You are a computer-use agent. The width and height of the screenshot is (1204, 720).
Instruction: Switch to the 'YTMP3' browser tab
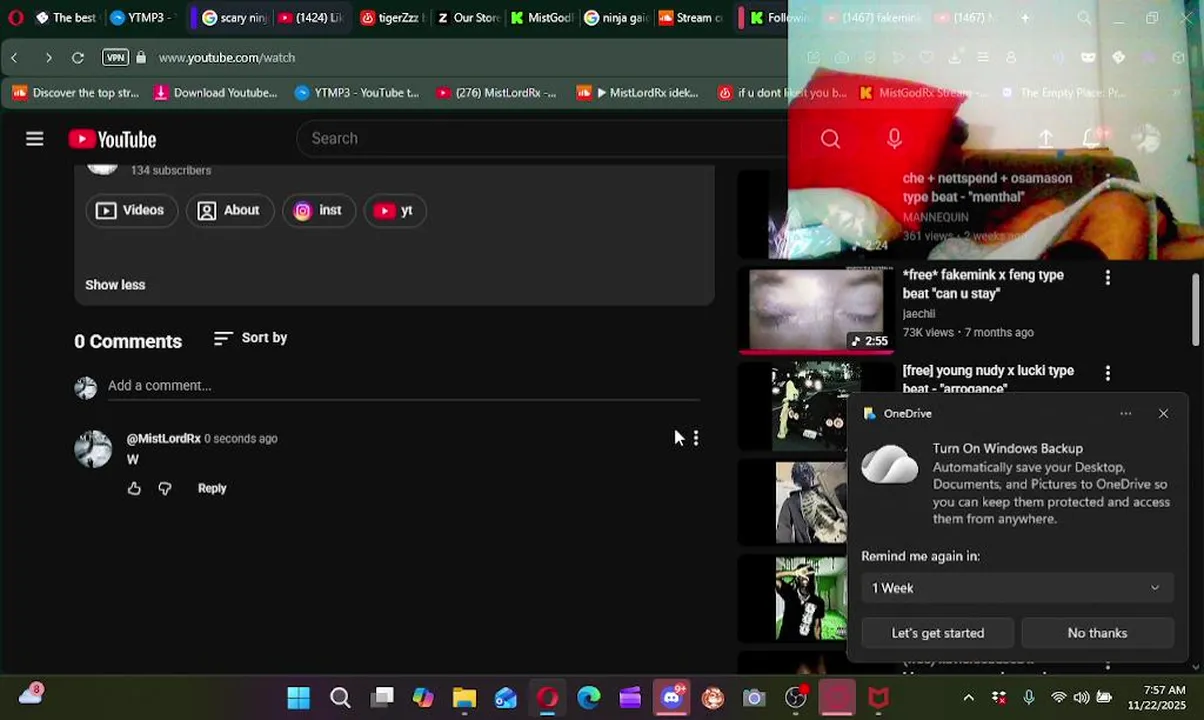pyautogui.click(x=141, y=17)
